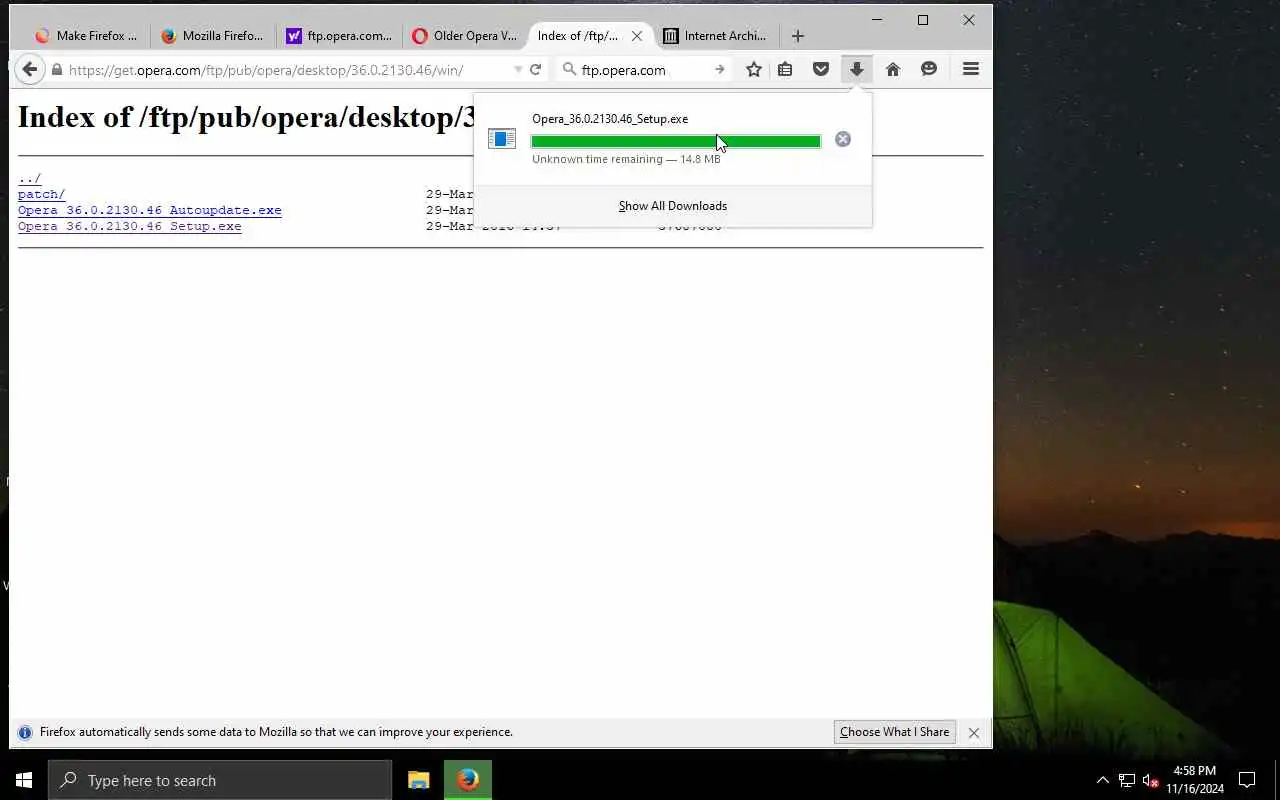Image resolution: width=1280 pixels, height=800 pixels.
Task: Open the Hello chat smiley icon
Action: 929,69
